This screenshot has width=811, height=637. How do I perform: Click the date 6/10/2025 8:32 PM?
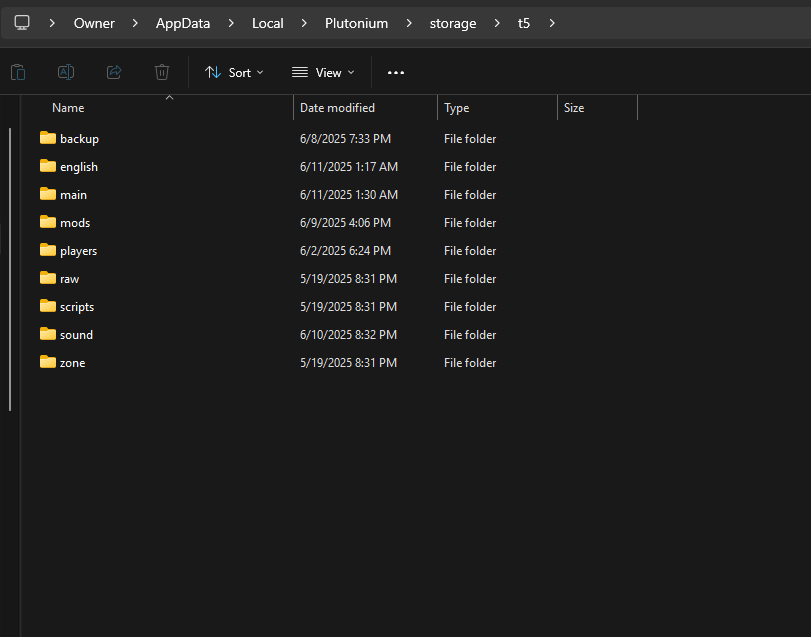[x=349, y=334]
